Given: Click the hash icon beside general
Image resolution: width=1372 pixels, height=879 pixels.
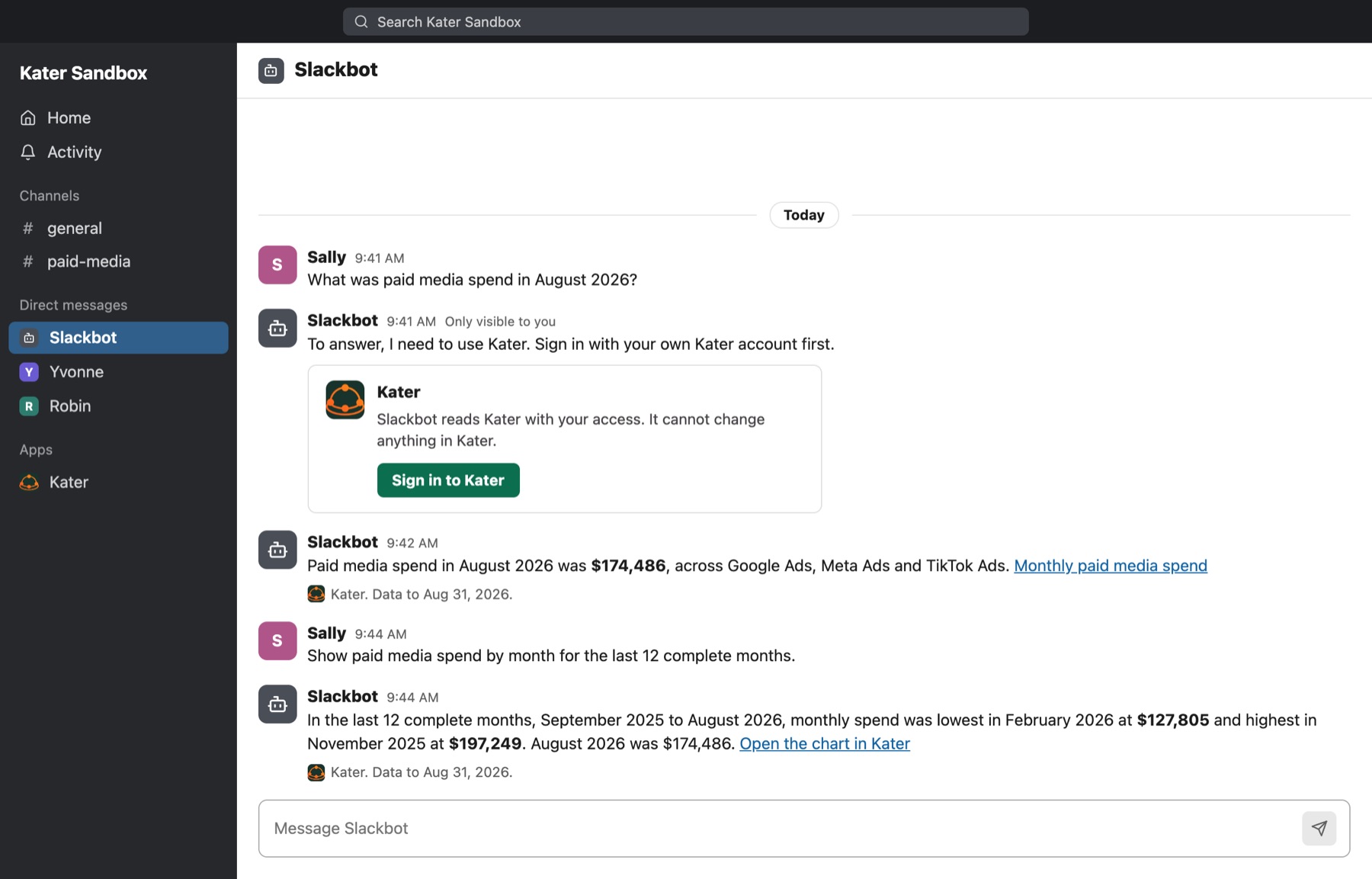Looking at the screenshot, I should point(28,228).
